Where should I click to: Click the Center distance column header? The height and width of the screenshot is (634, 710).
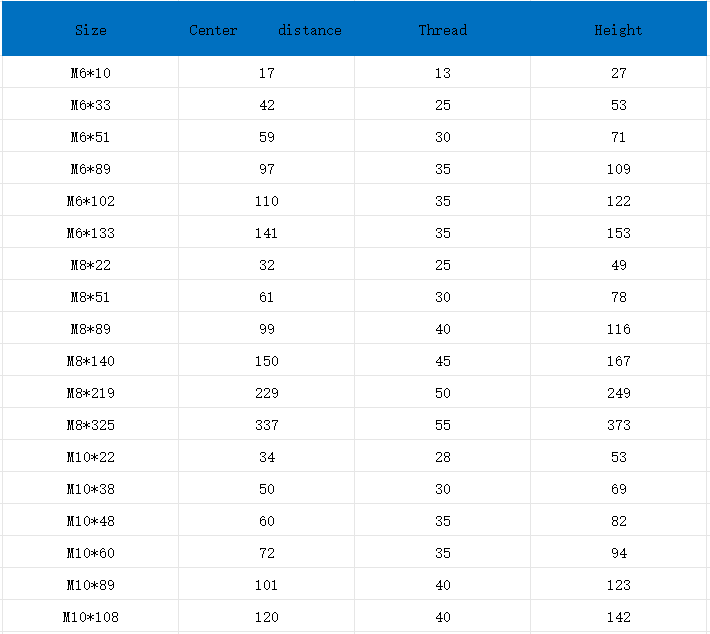pos(265,30)
